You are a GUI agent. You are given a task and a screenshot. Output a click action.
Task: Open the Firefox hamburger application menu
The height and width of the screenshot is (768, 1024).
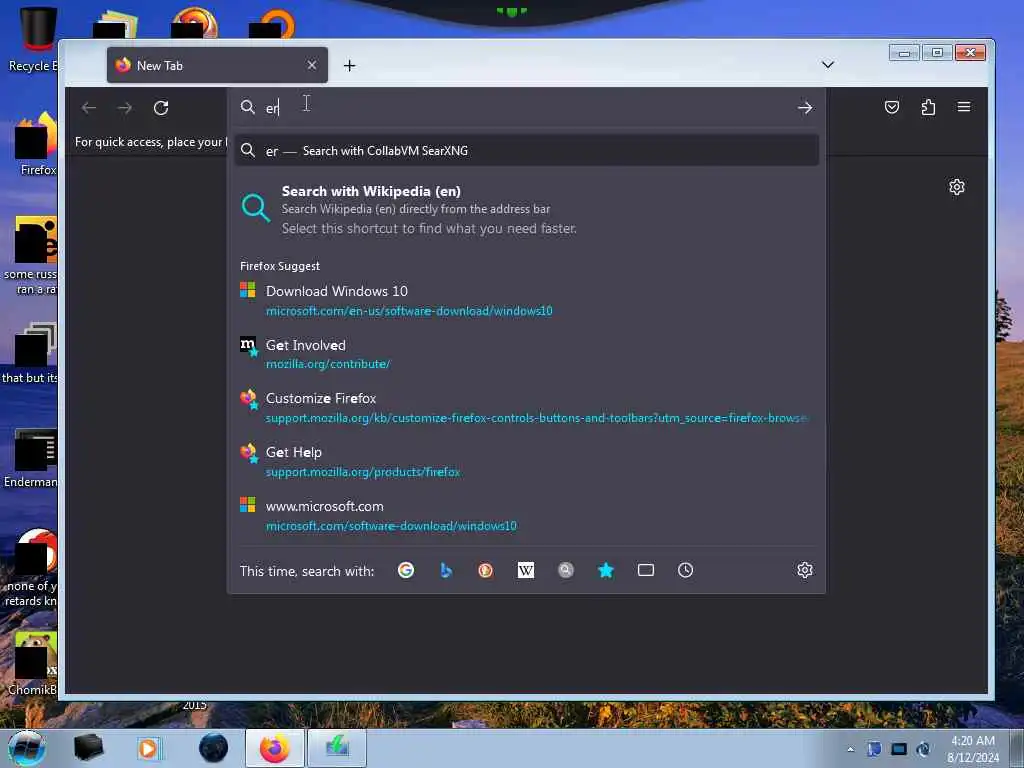click(x=964, y=107)
